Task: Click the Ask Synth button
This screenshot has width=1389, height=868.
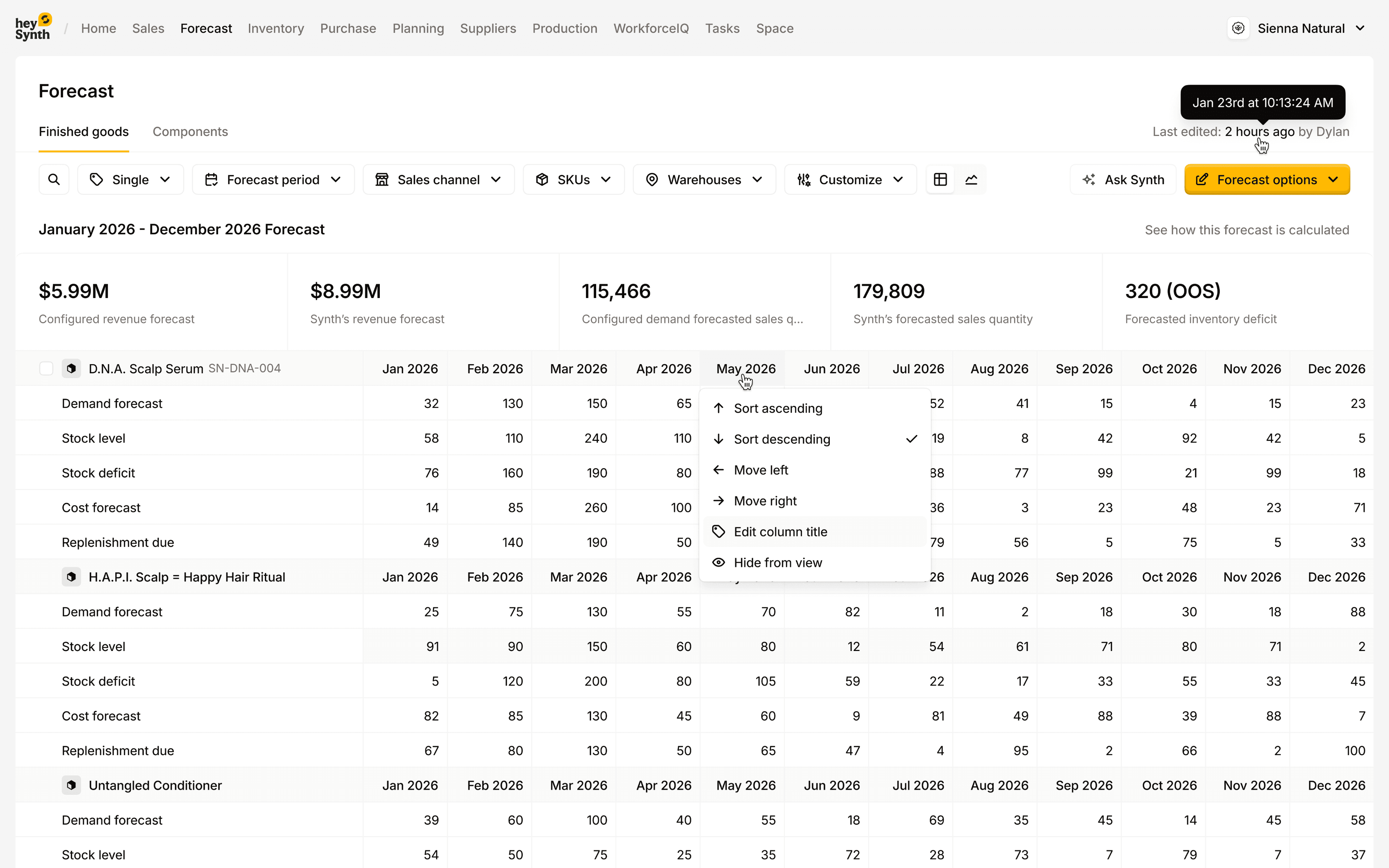Action: (x=1123, y=180)
